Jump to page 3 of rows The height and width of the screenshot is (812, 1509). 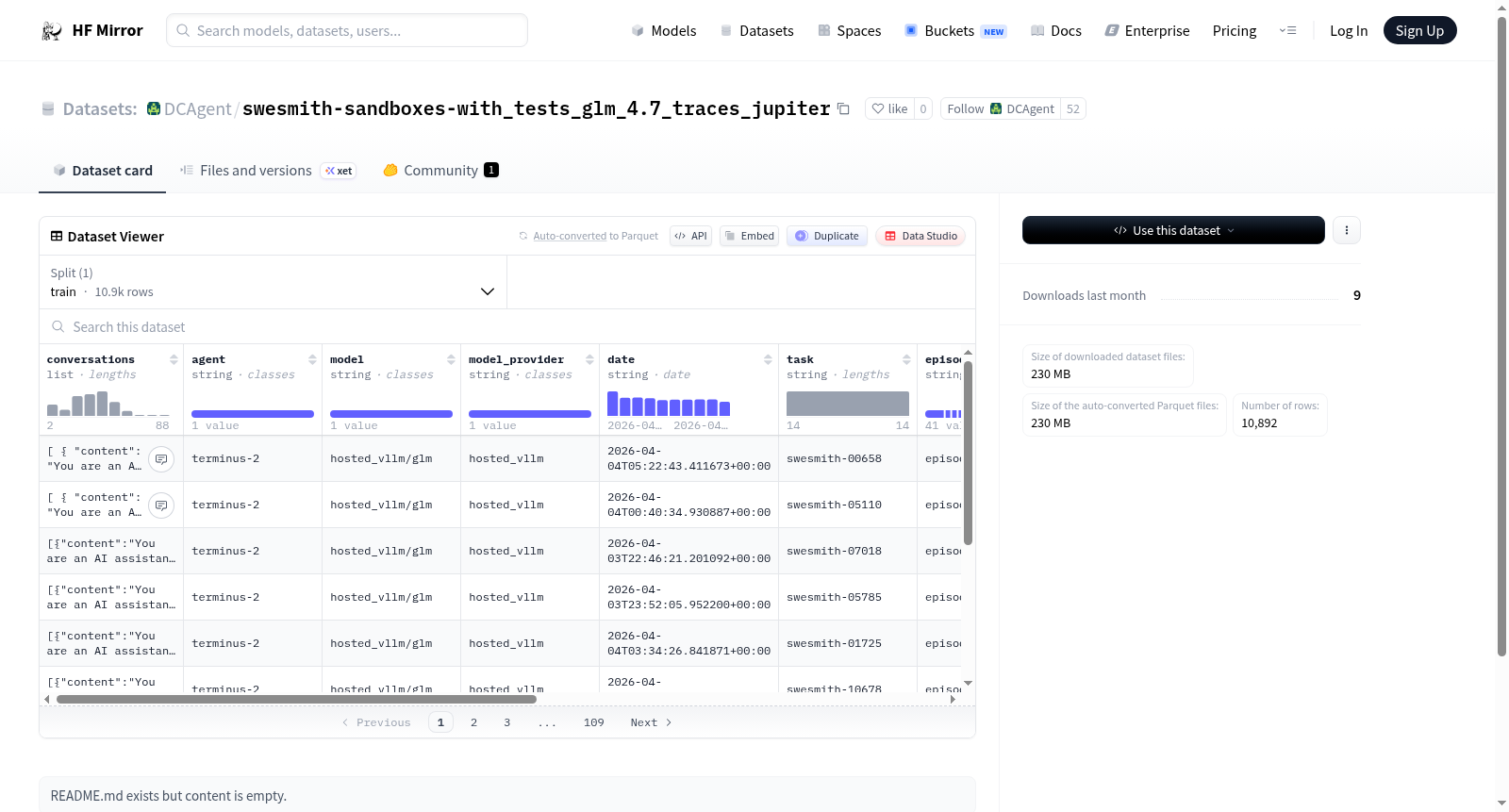click(x=506, y=722)
